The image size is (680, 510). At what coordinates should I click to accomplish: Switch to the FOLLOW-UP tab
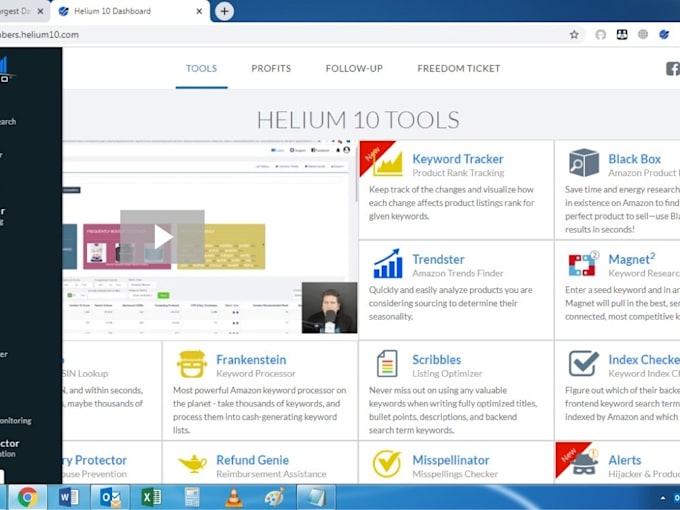click(x=354, y=69)
